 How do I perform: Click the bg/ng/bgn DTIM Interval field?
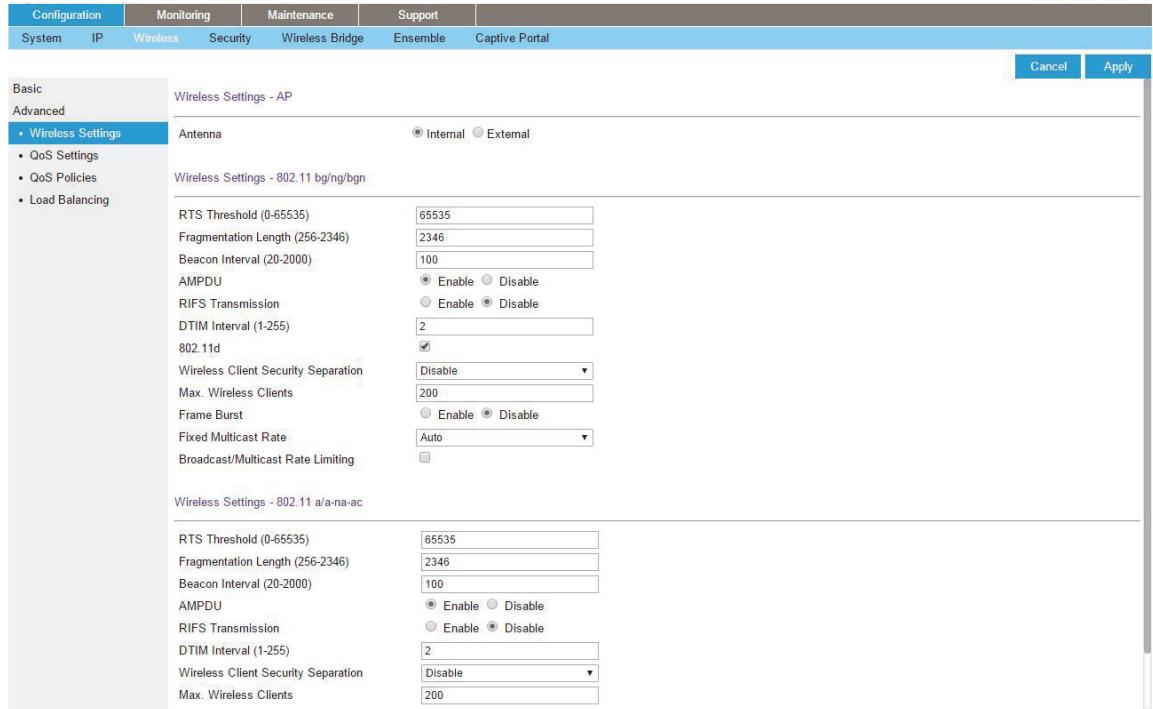[504, 326]
